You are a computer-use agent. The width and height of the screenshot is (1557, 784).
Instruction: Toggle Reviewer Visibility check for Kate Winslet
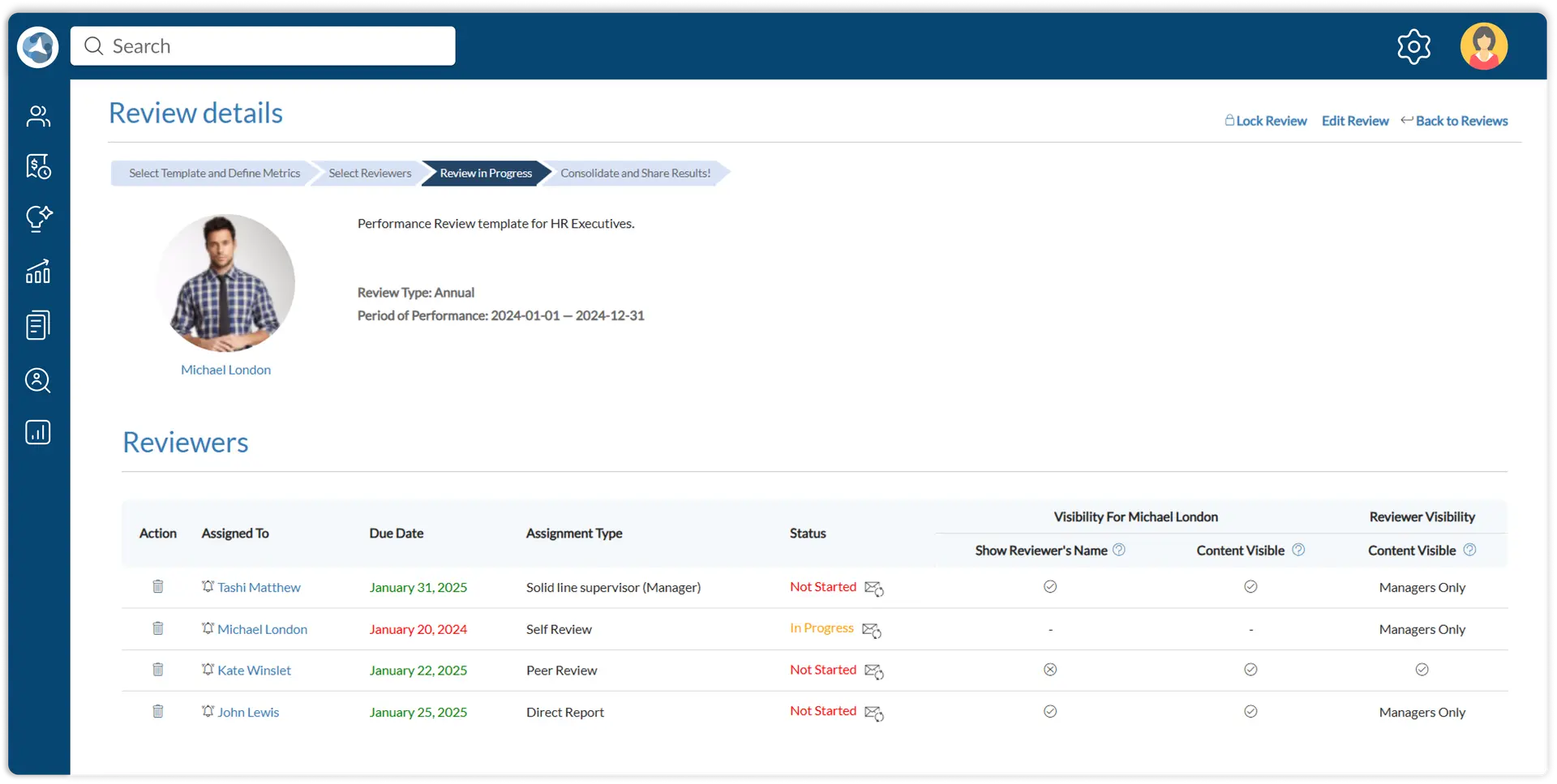click(x=1422, y=670)
